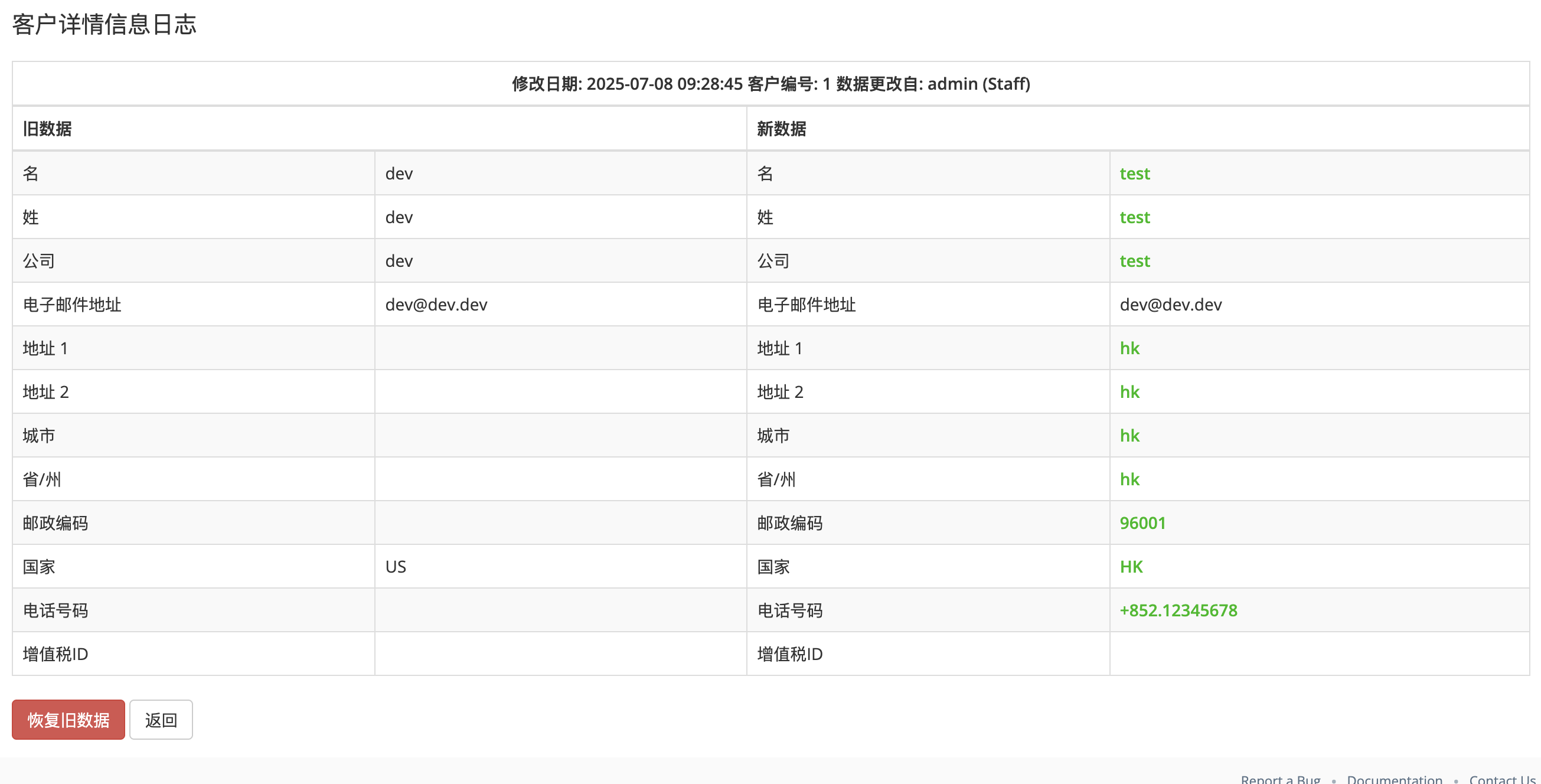This screenshot has height=784, width=1541.
Task: Click the 新数据 column header
Action: click(x=780, y=129)
